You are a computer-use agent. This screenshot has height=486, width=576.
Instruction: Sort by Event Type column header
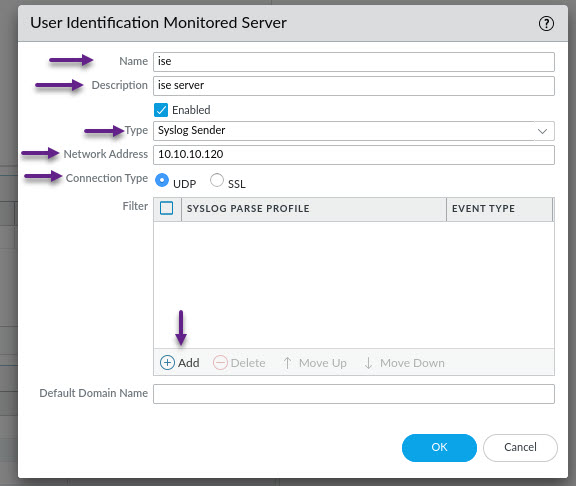click(x=500, y=209)
